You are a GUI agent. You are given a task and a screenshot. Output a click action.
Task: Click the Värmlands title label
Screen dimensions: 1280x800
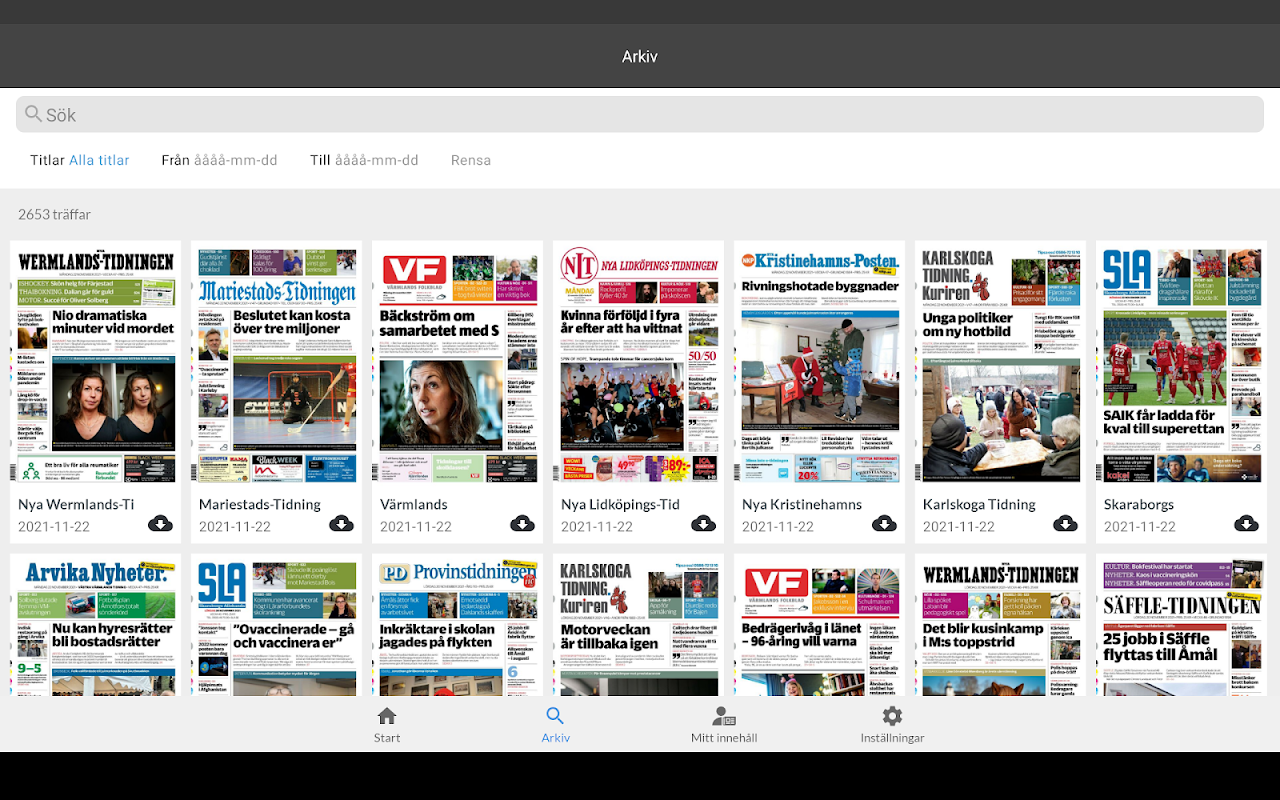(x=414, y=505)
